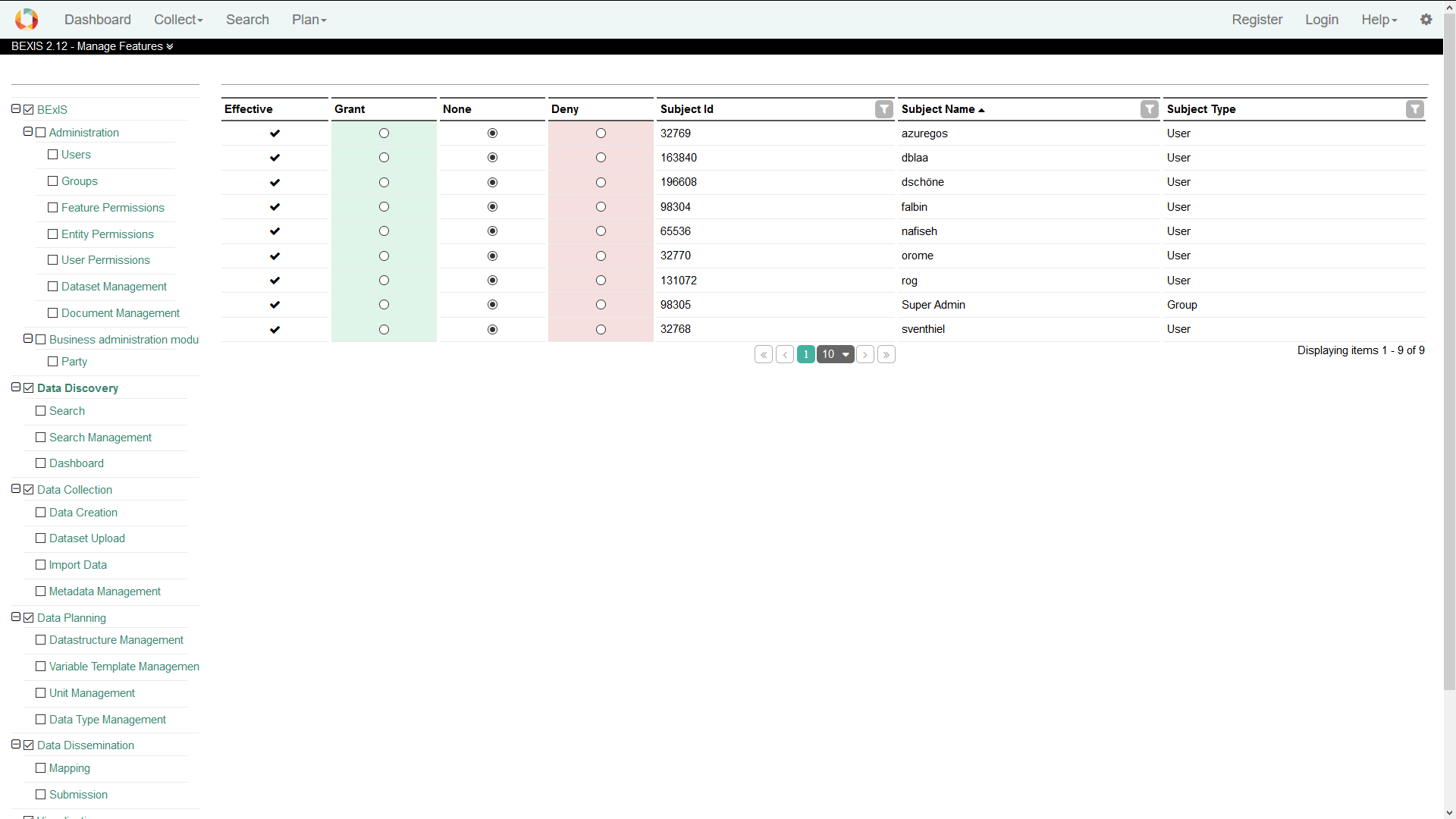Image resolution: width=1456 pixels, height=819 pixels.
Task: Open the Subject Name column filter
Action: click(x=1149, y=109)
